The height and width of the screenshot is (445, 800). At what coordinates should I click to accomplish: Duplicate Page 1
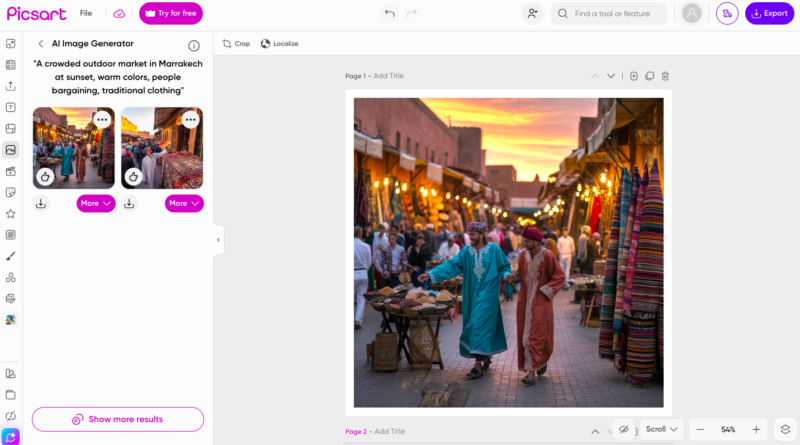coord(649,76)
